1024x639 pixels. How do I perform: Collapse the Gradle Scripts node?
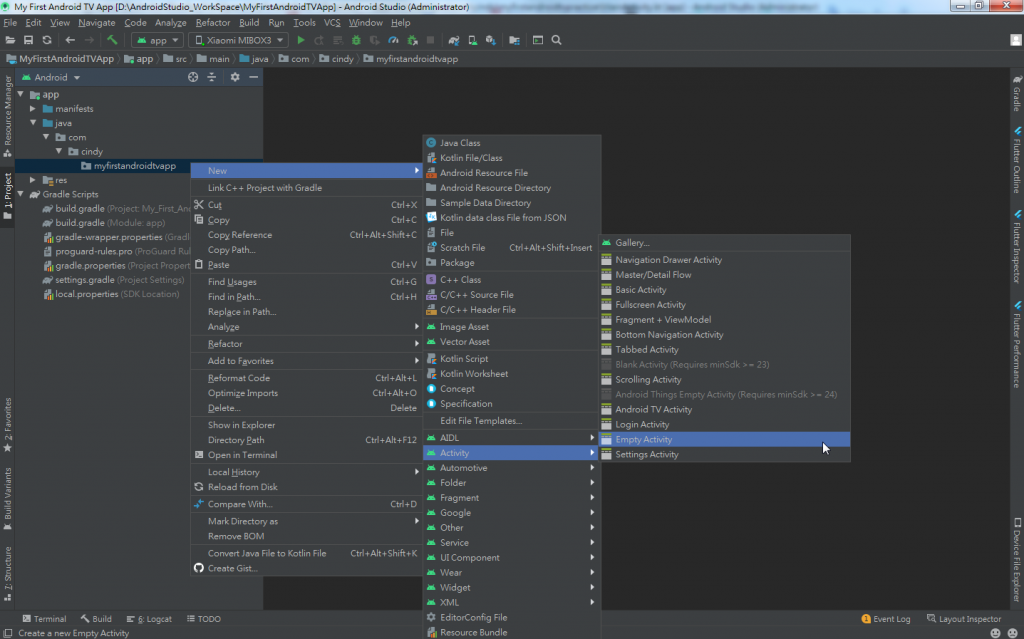[20, 194]
